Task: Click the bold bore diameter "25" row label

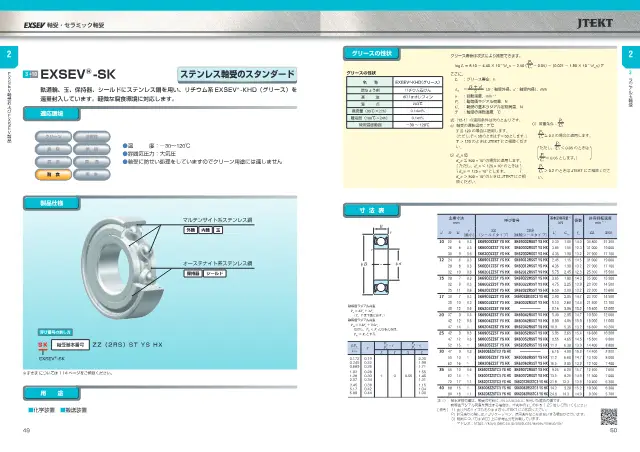Action: 441,333
